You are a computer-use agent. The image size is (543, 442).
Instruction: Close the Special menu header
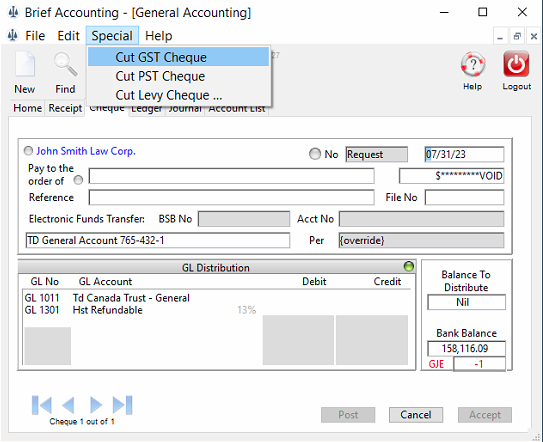[112, 36]
